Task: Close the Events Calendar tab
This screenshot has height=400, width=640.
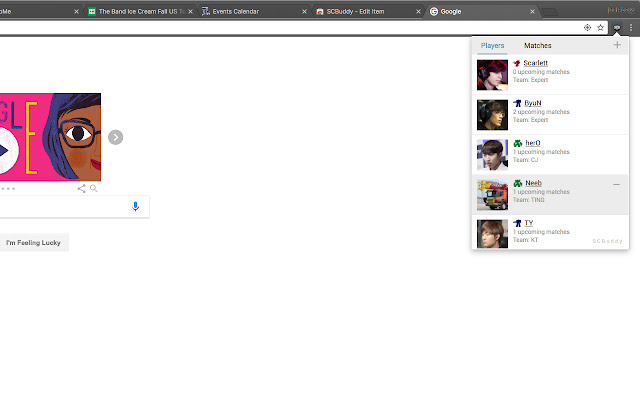Action: pos(304,11)
